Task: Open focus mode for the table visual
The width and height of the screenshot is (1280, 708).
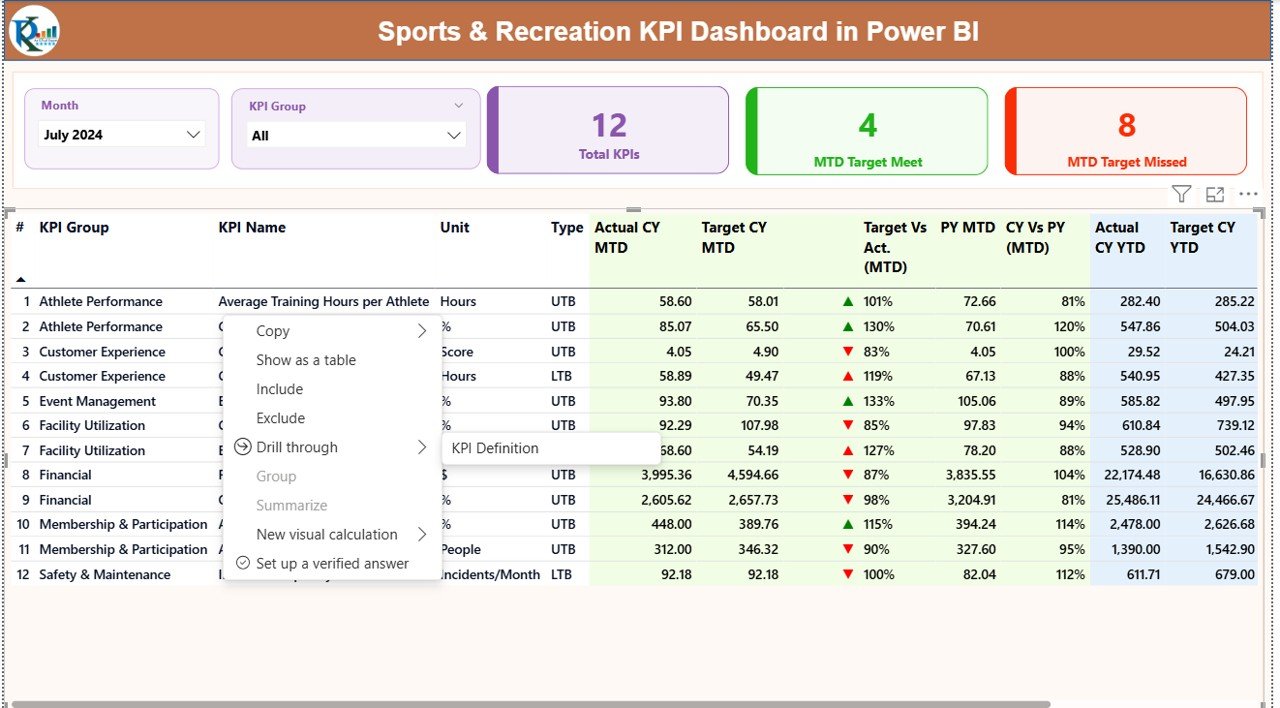Action: pos(1214,194)
